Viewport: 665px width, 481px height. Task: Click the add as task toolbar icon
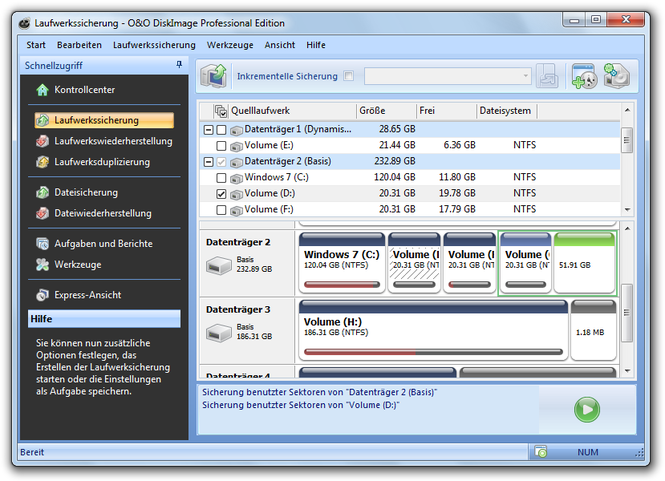tap(584, 76)
